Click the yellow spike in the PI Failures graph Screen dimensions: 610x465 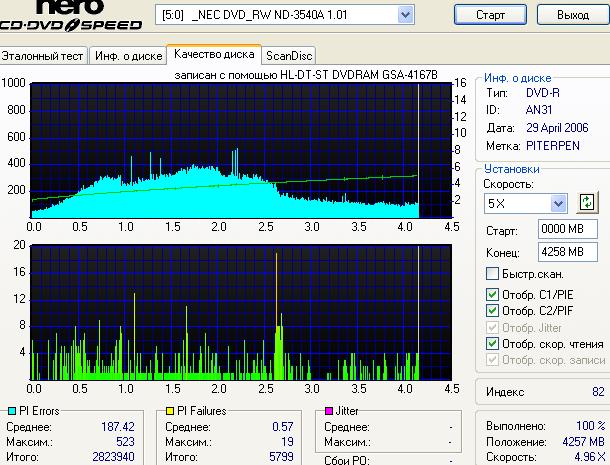coord(276,300)
